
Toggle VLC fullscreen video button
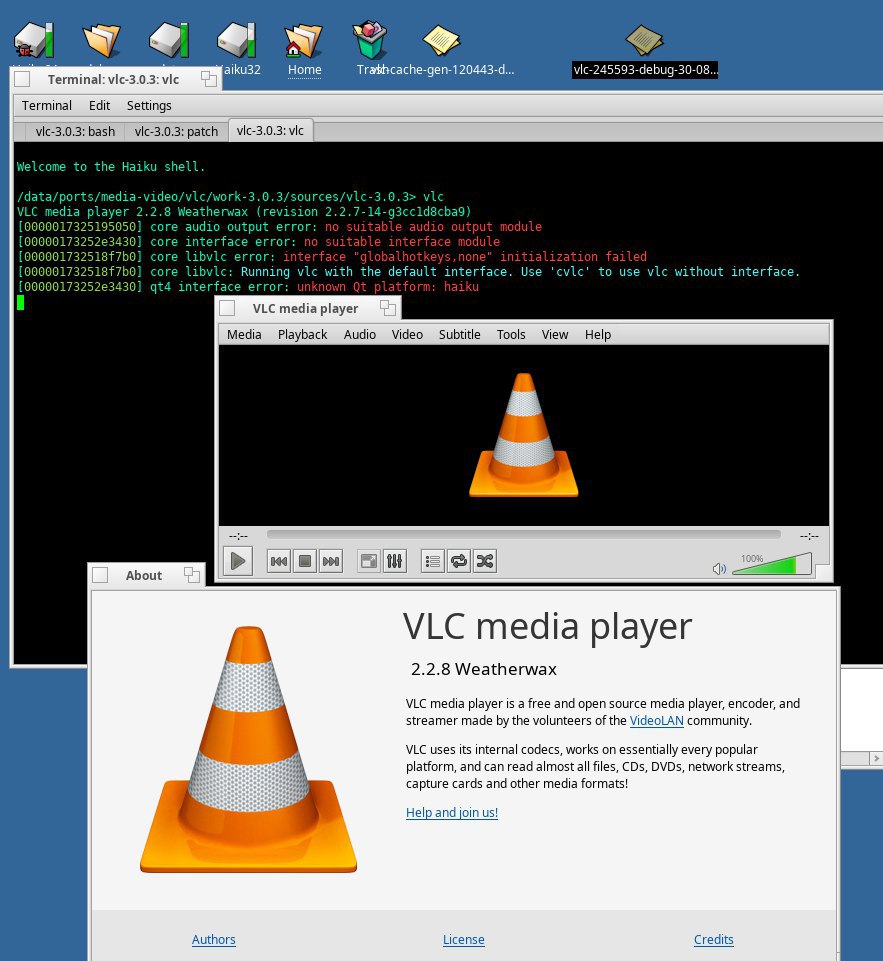369,561
